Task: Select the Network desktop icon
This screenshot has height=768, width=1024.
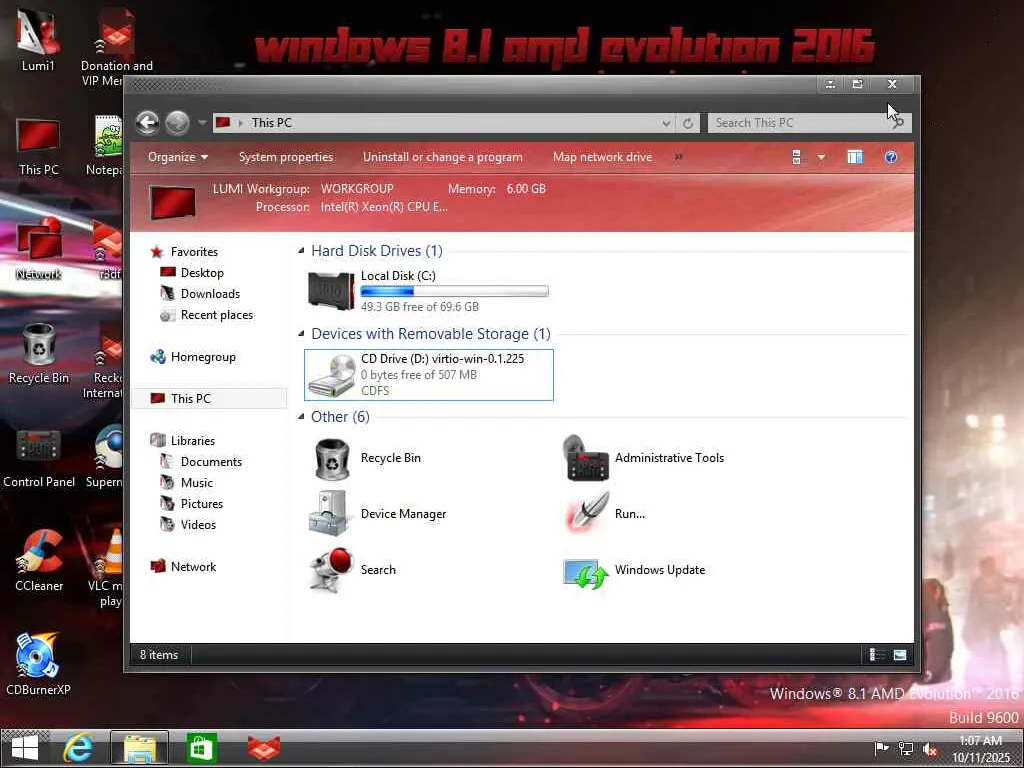Action: click(39, 249)
